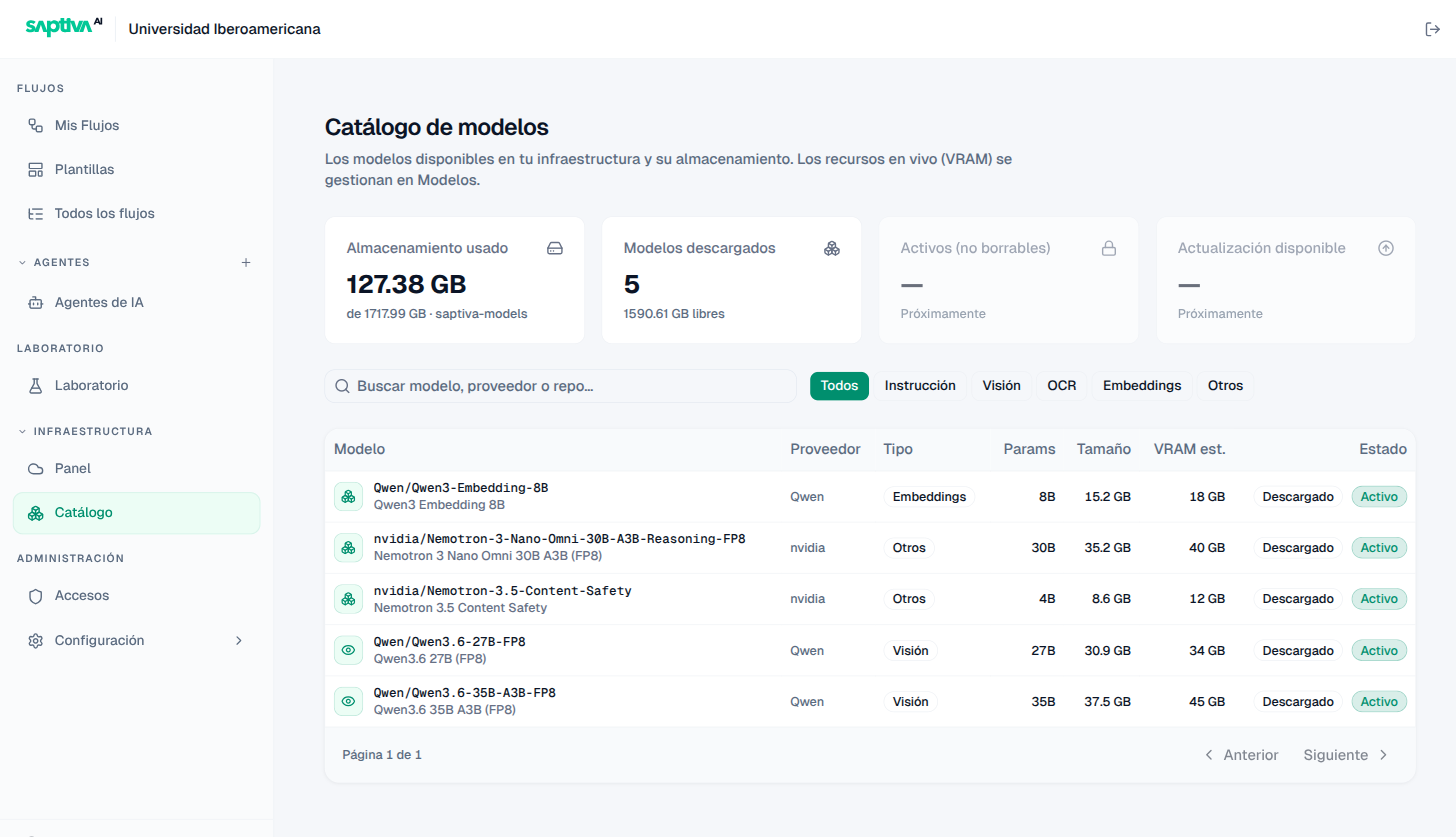
Task: Expand the Configuración submenu arrow
Action: (238, 640)
